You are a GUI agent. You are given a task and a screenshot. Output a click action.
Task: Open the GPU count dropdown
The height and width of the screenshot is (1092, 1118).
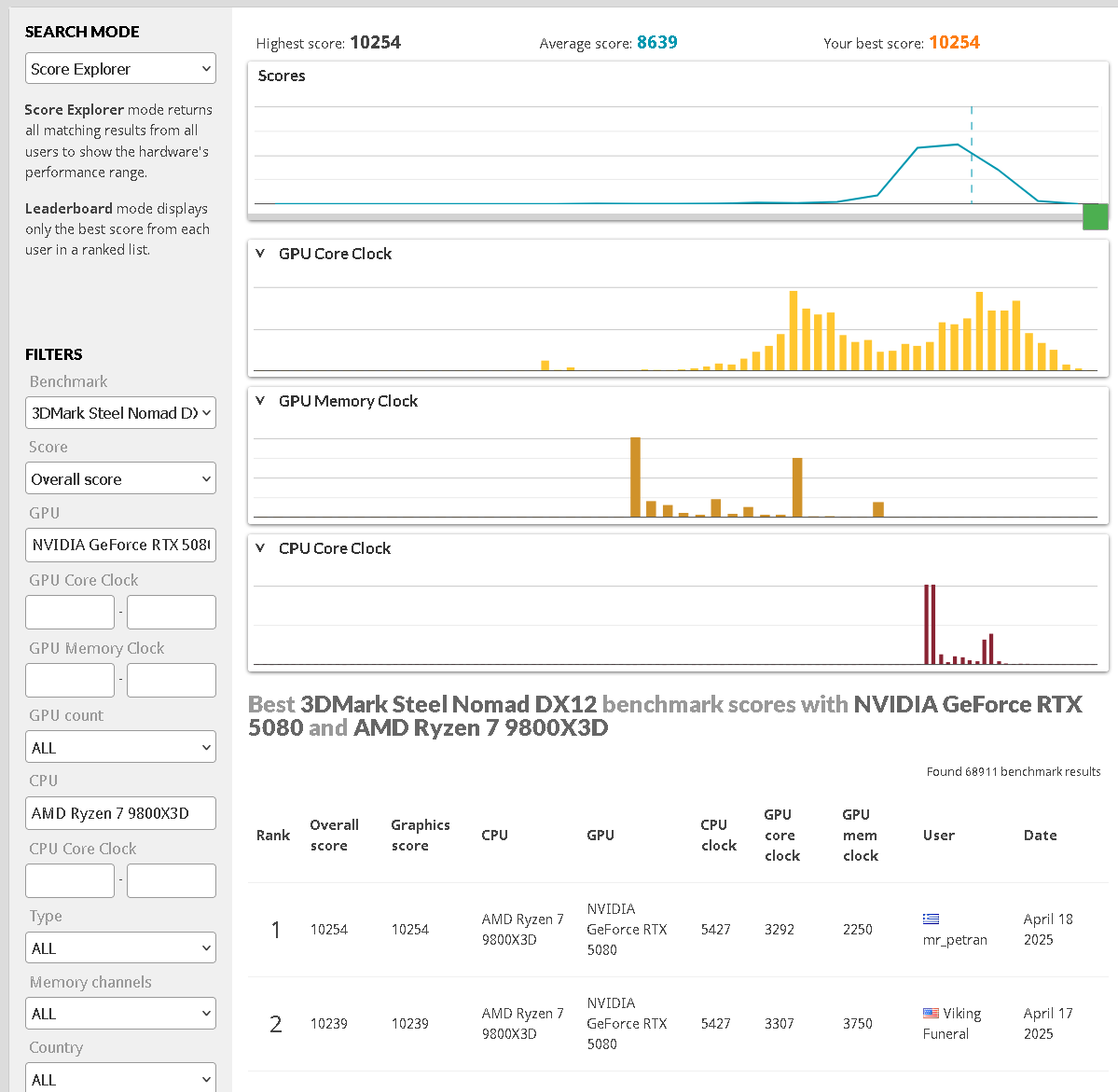click(x=120, y=748)
